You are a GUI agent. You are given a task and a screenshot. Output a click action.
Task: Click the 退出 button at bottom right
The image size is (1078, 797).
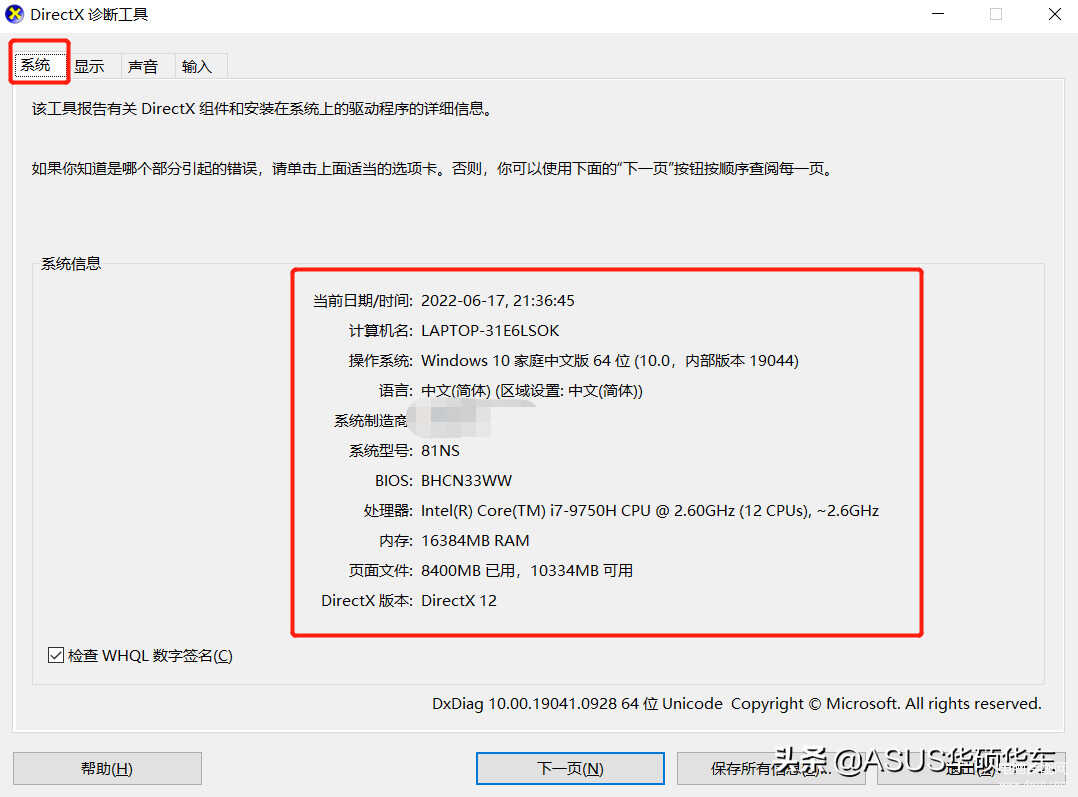pyautogui.click(x=971, y=768)
